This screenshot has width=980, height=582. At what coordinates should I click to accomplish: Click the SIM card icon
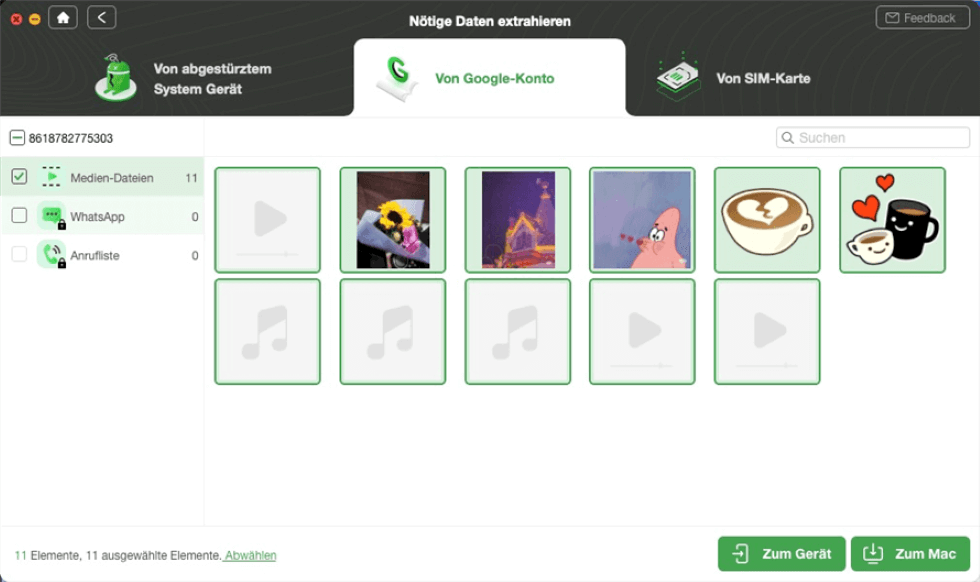tap(678, 78)
